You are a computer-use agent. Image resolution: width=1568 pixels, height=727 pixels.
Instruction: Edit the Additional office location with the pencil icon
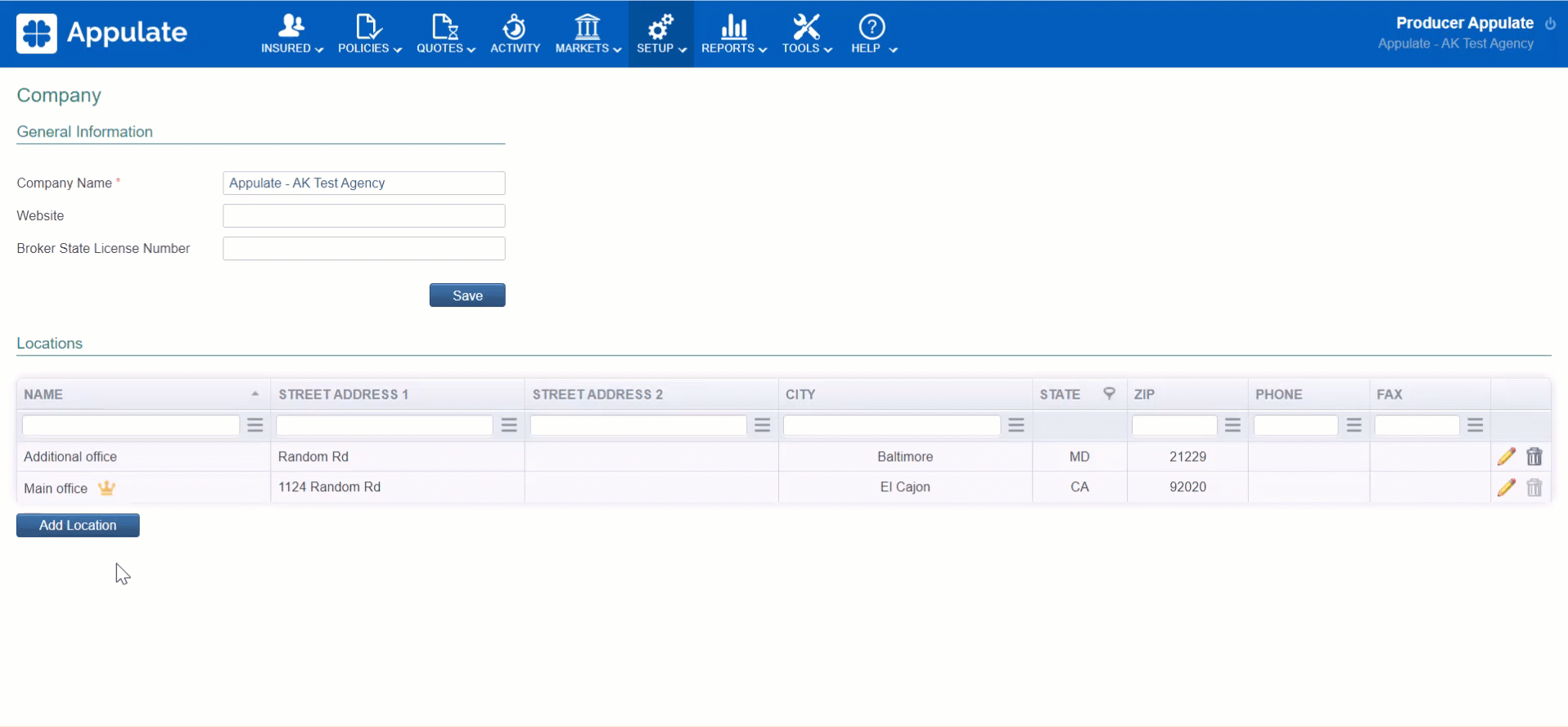click(1506, 457)
